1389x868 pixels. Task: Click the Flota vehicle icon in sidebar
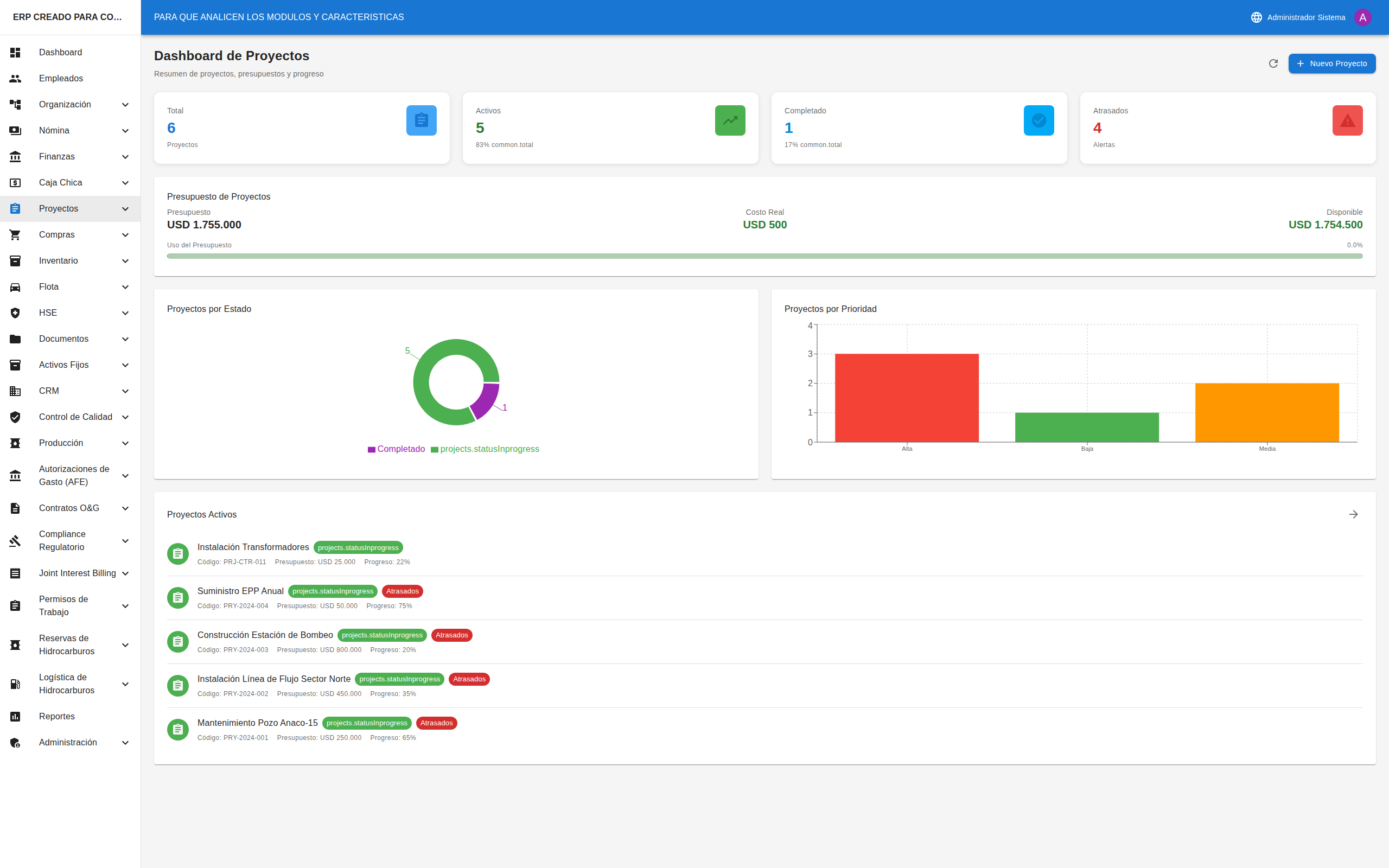click(15, 286)
